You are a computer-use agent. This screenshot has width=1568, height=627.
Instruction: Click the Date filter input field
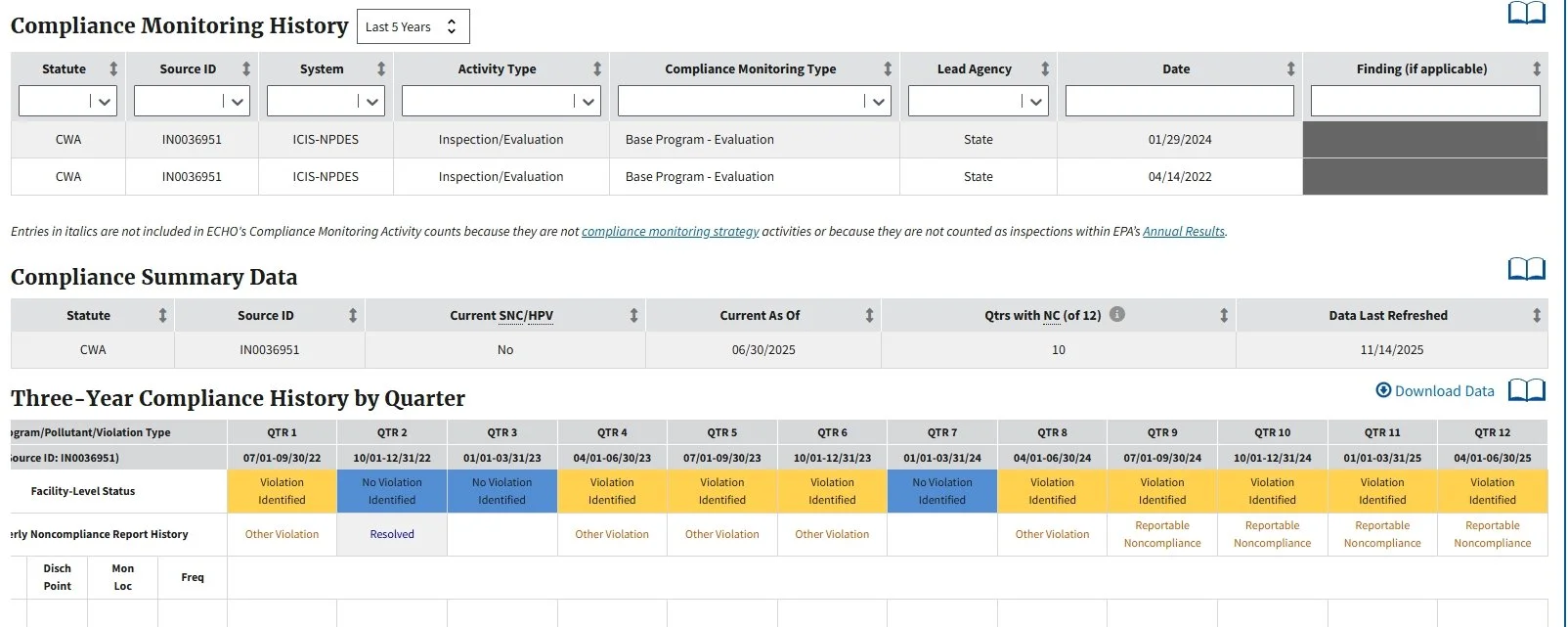1179,101
